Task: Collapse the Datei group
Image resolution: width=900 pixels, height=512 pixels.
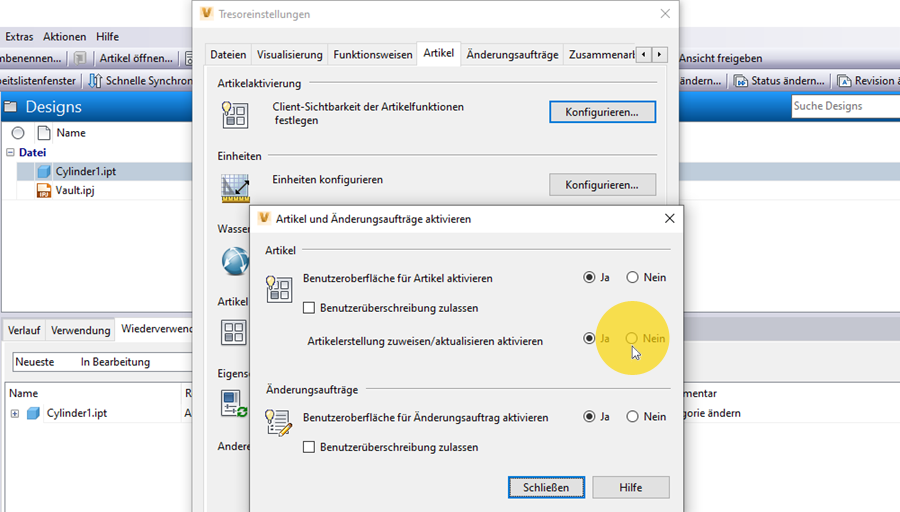Action: tap(10, 153)
